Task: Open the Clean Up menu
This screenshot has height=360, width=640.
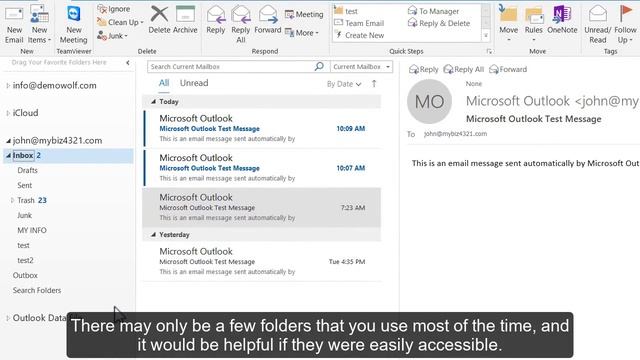Action: click(120, 22)
